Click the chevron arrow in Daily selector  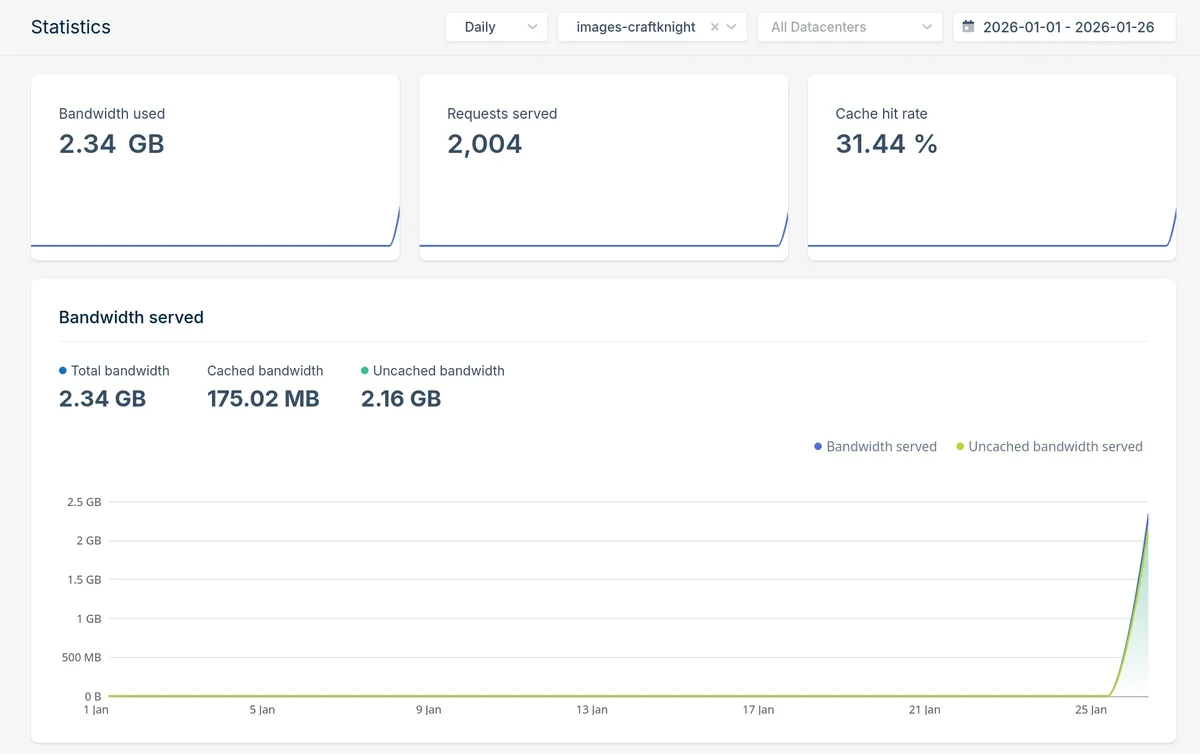pyautogui.click(x=532, y=27)
